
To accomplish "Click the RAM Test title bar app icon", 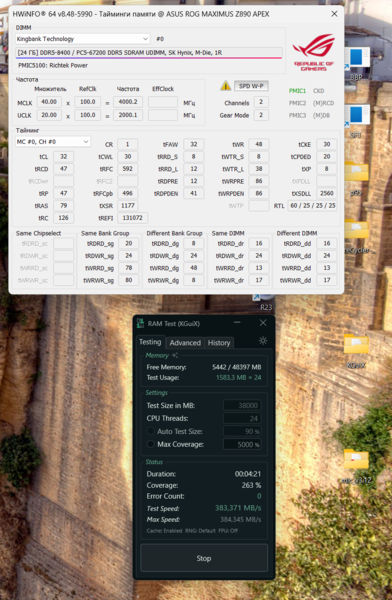I will click(x=140, y=323).
